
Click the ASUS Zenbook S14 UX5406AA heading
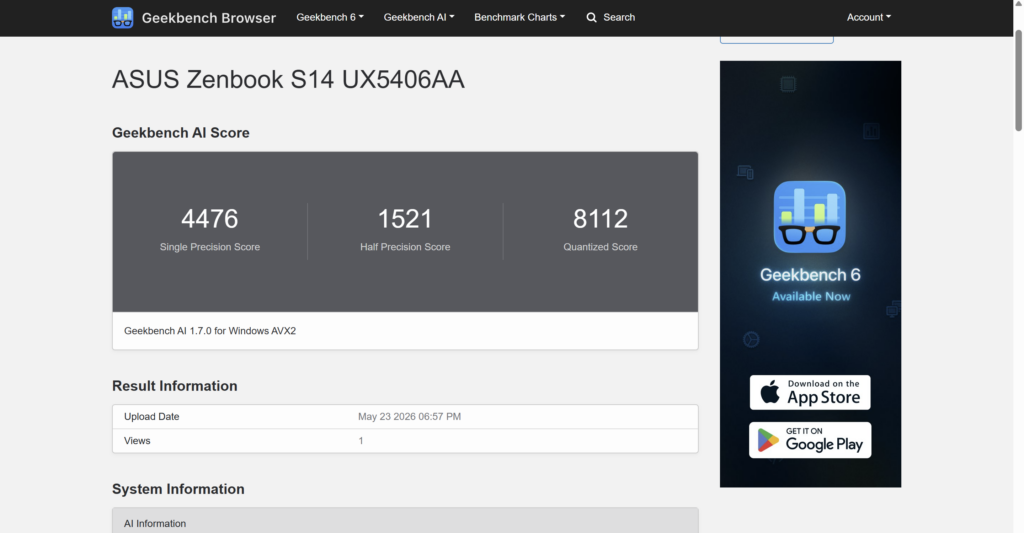click(x=288, y=80)
